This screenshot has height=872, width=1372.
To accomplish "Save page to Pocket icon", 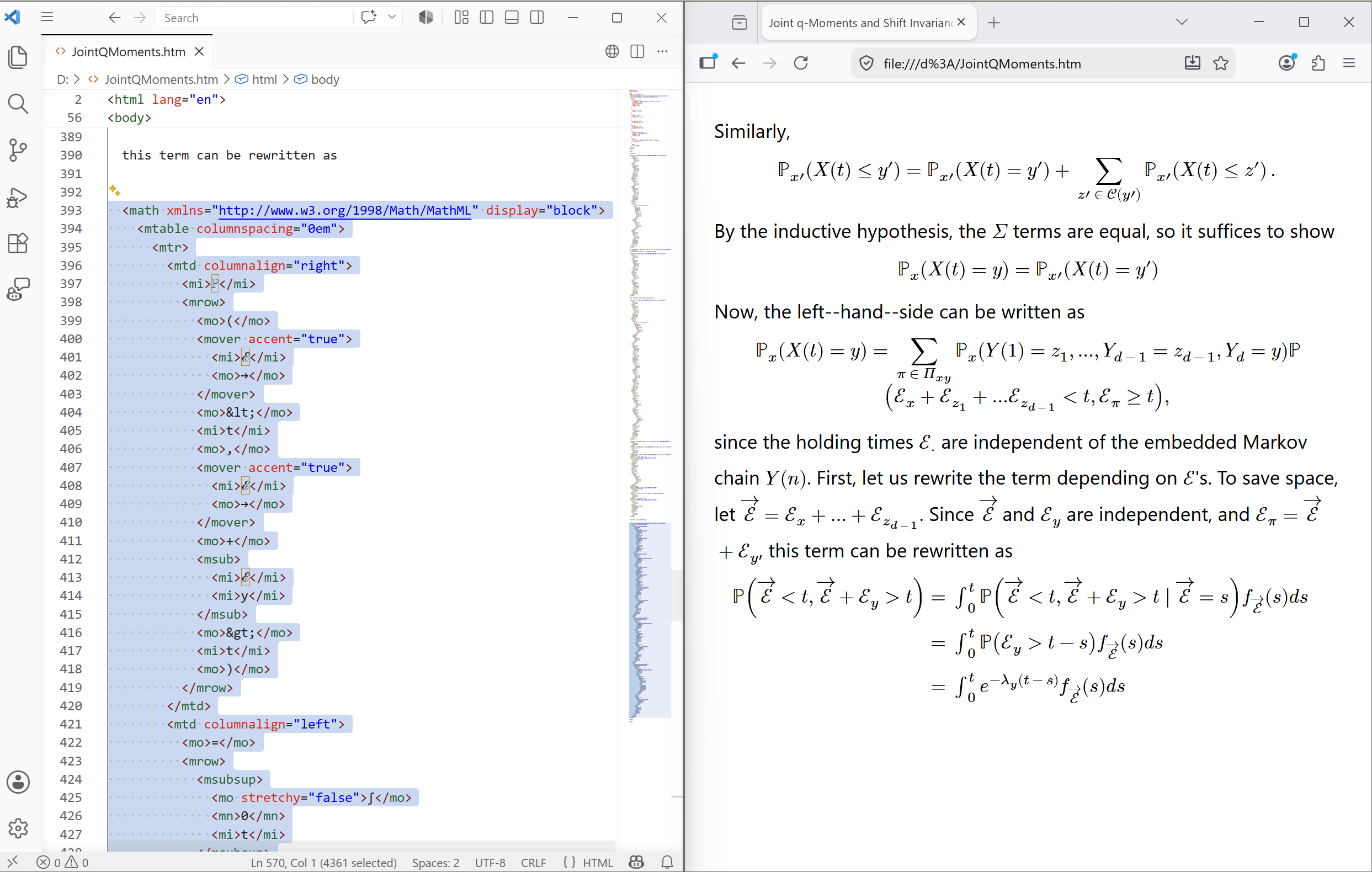I will click(1192, 63).
